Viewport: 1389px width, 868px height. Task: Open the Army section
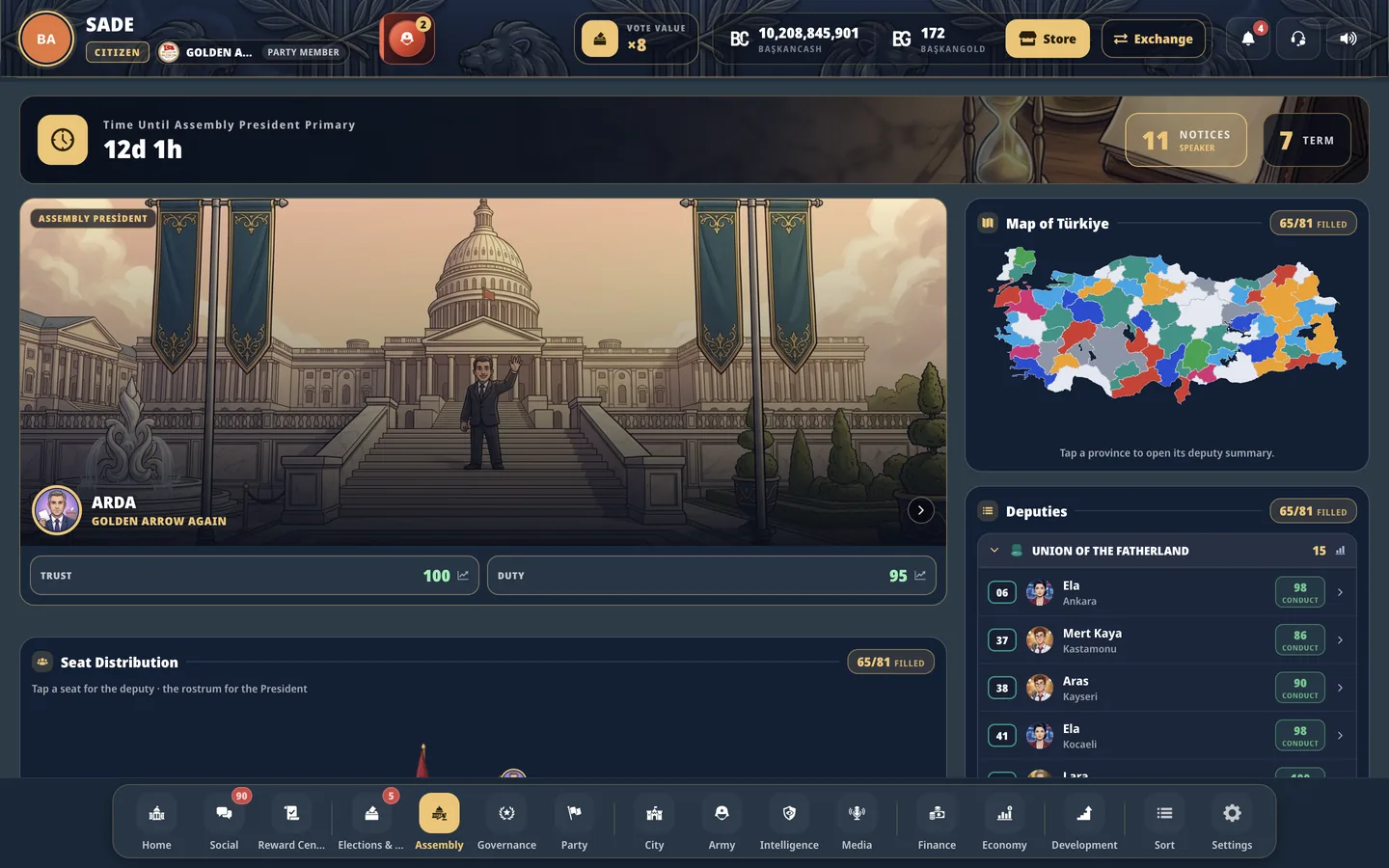[x=722, y=824]
